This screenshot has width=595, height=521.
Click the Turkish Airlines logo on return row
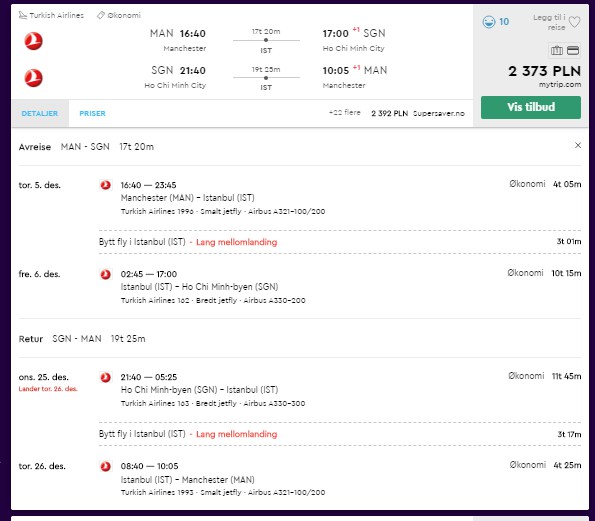(x=33, y=78)
